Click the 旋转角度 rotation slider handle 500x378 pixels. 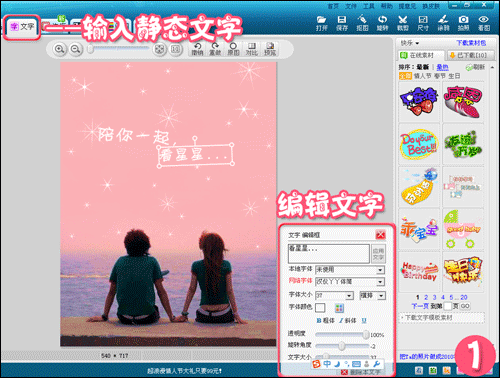point(342,346)
